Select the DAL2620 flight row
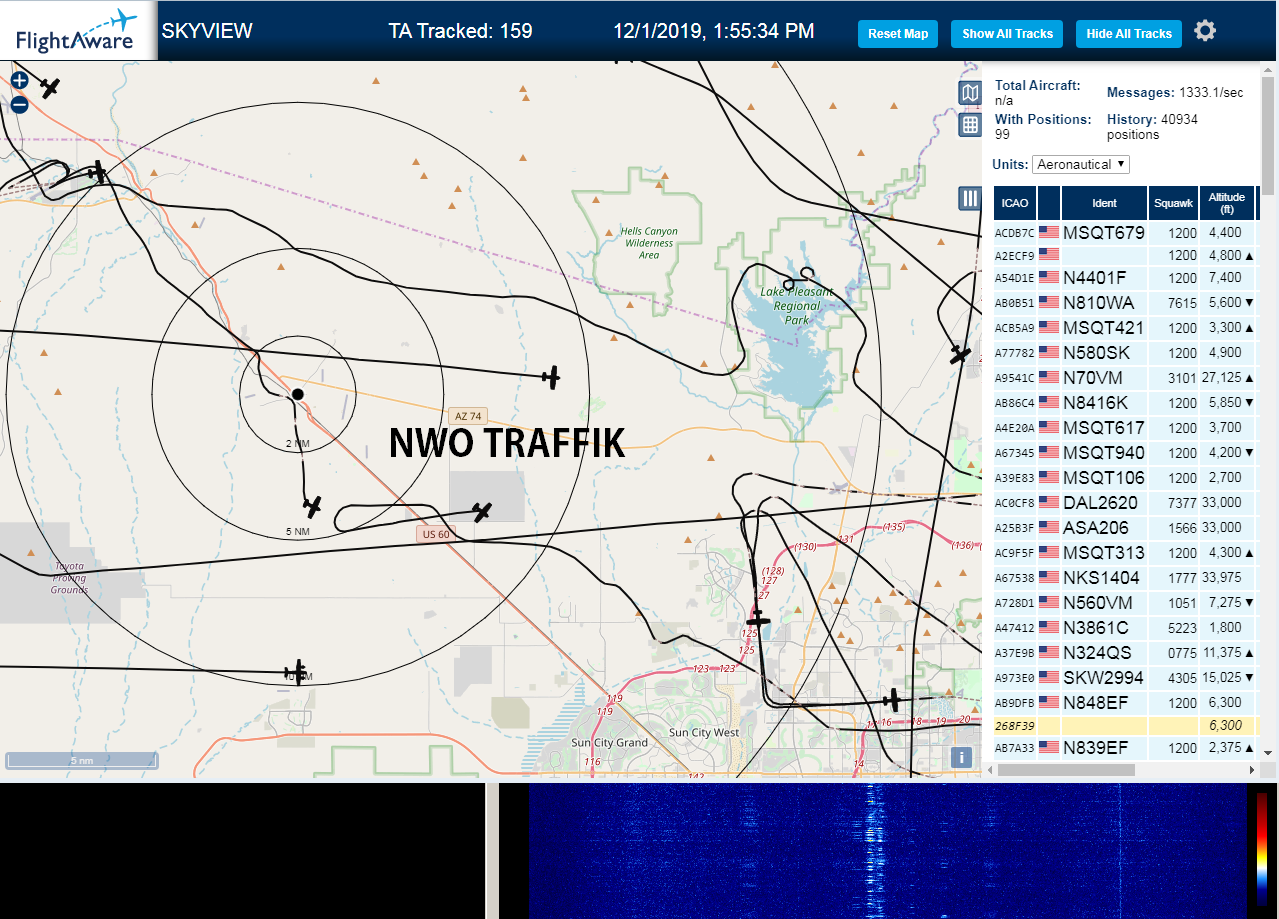Image resolution: width=1279 pixels, height=919 pixels. (1126, 502)
